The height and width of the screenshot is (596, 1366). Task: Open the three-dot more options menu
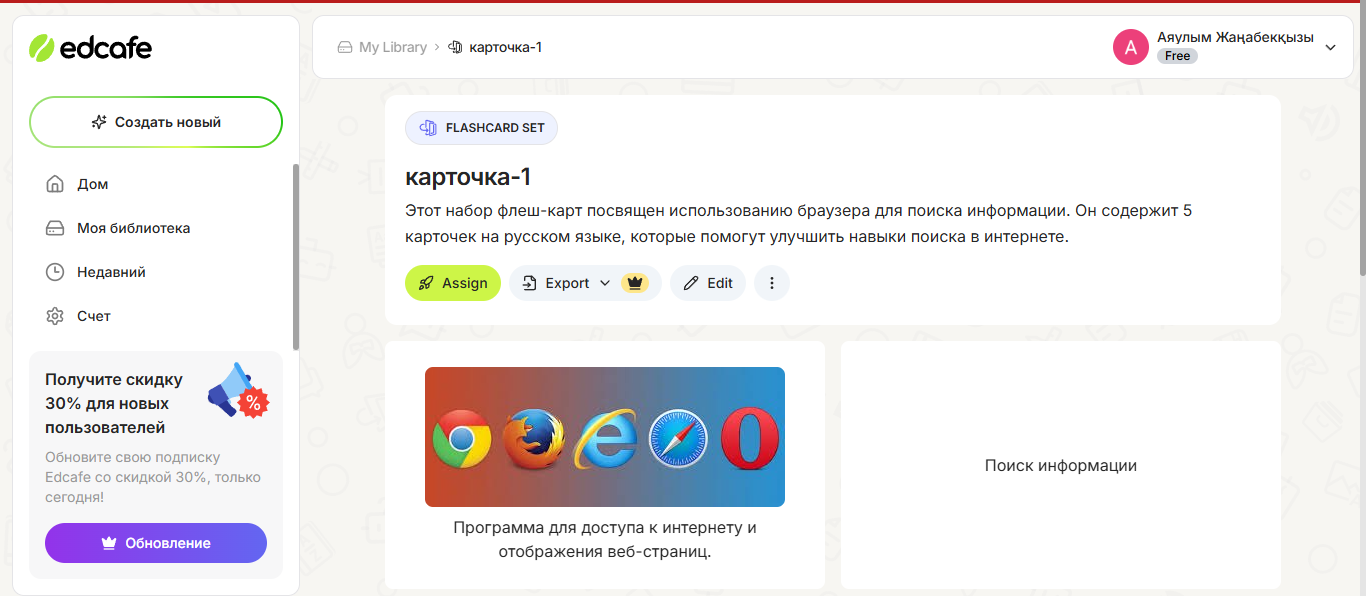(x=772, y=283)
